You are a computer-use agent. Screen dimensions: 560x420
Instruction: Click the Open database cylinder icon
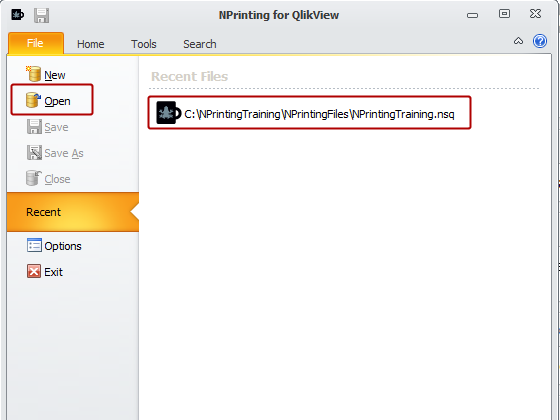click(33, 100)
